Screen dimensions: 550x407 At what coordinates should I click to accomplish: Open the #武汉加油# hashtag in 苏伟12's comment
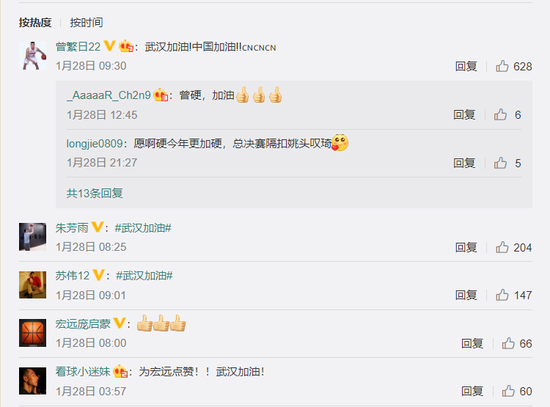(144, 276)
